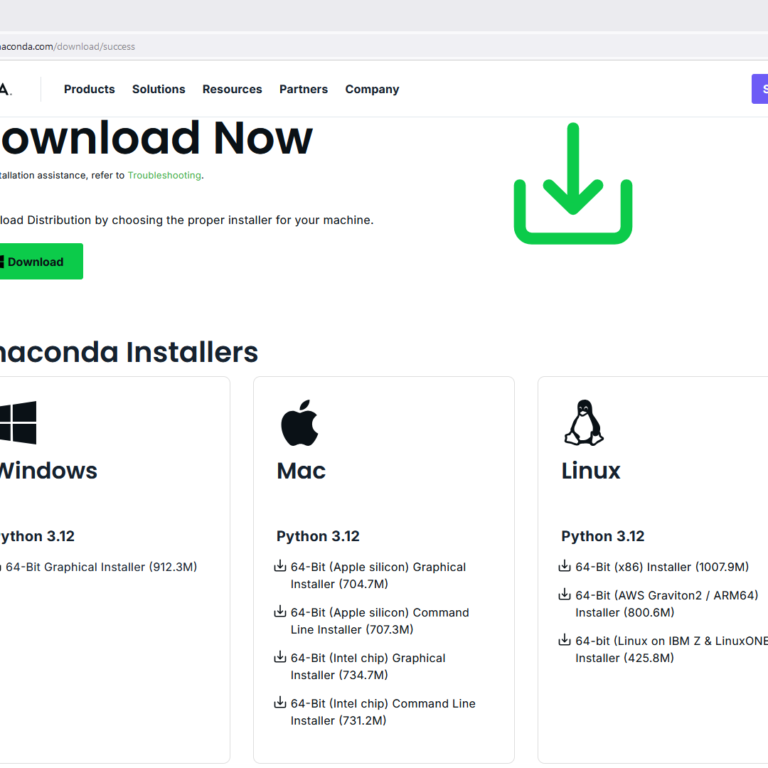Screen dimensions: 768x768
Task: Open the Solutions menu
Action: [158, 89]
